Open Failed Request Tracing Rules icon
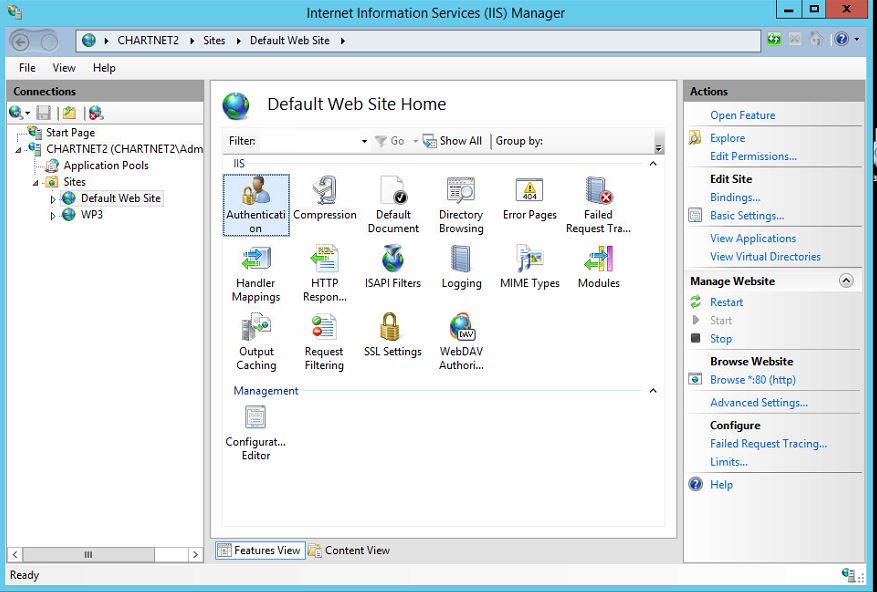877x592 pixels. pos(598,205)
